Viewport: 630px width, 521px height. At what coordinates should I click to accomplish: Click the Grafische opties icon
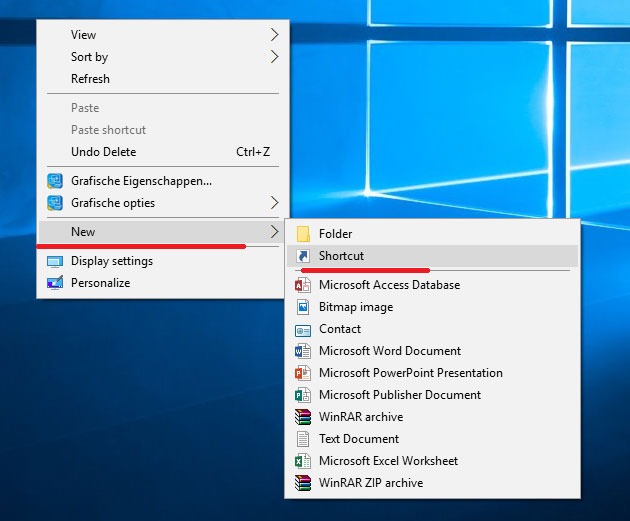click(55, 203)
